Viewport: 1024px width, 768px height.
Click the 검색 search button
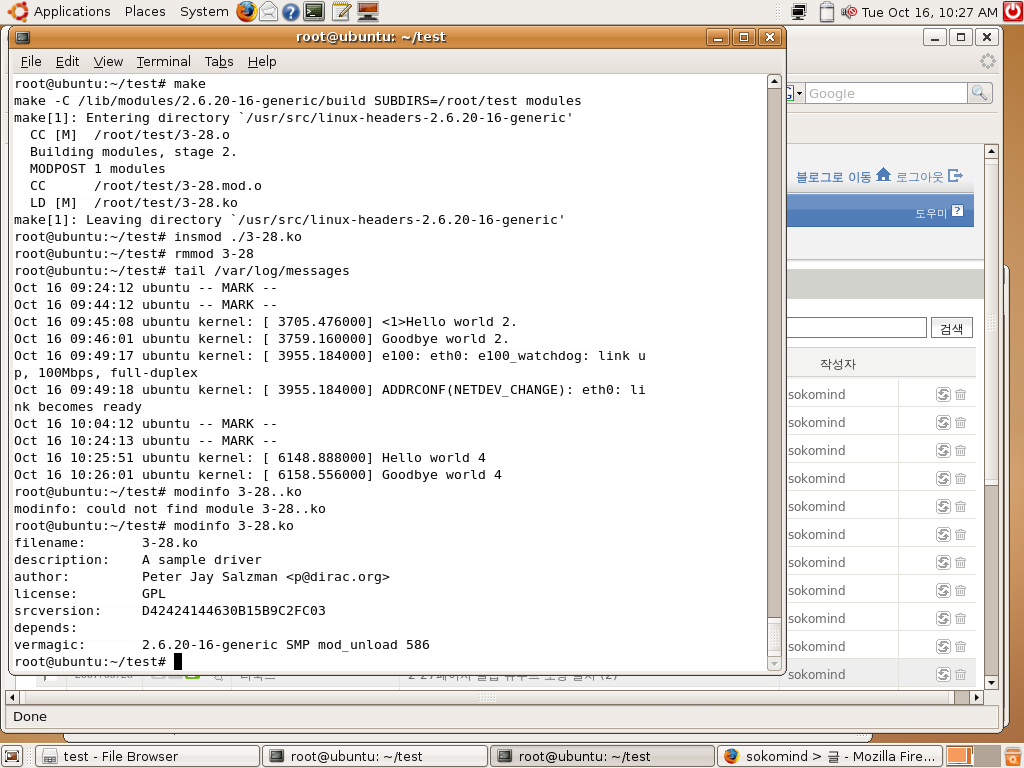click(952, 328)
